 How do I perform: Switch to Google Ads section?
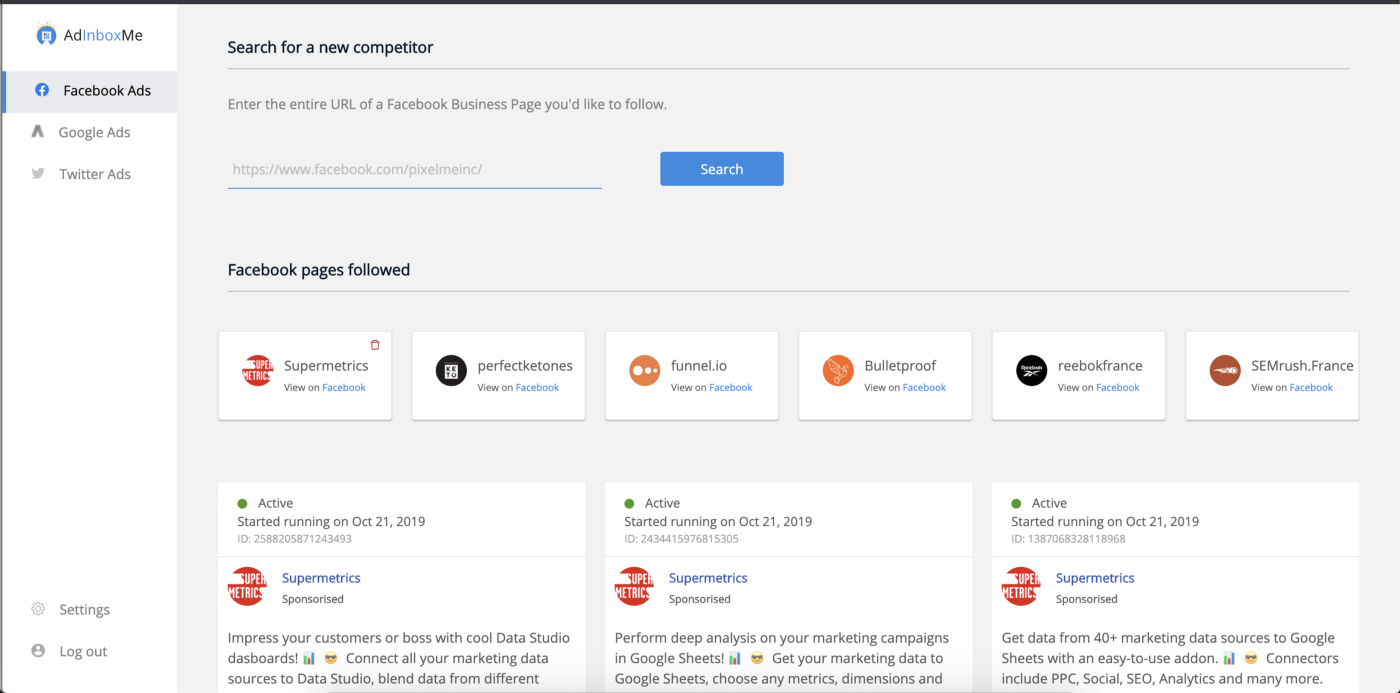point(90,132)
